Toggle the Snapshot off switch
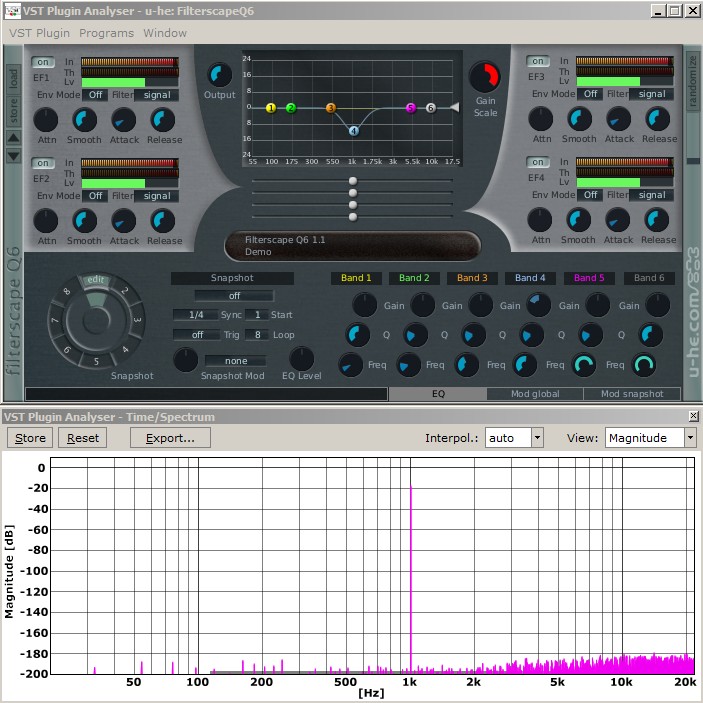Screen dimensions: 703x703 (x=234, y=296)
